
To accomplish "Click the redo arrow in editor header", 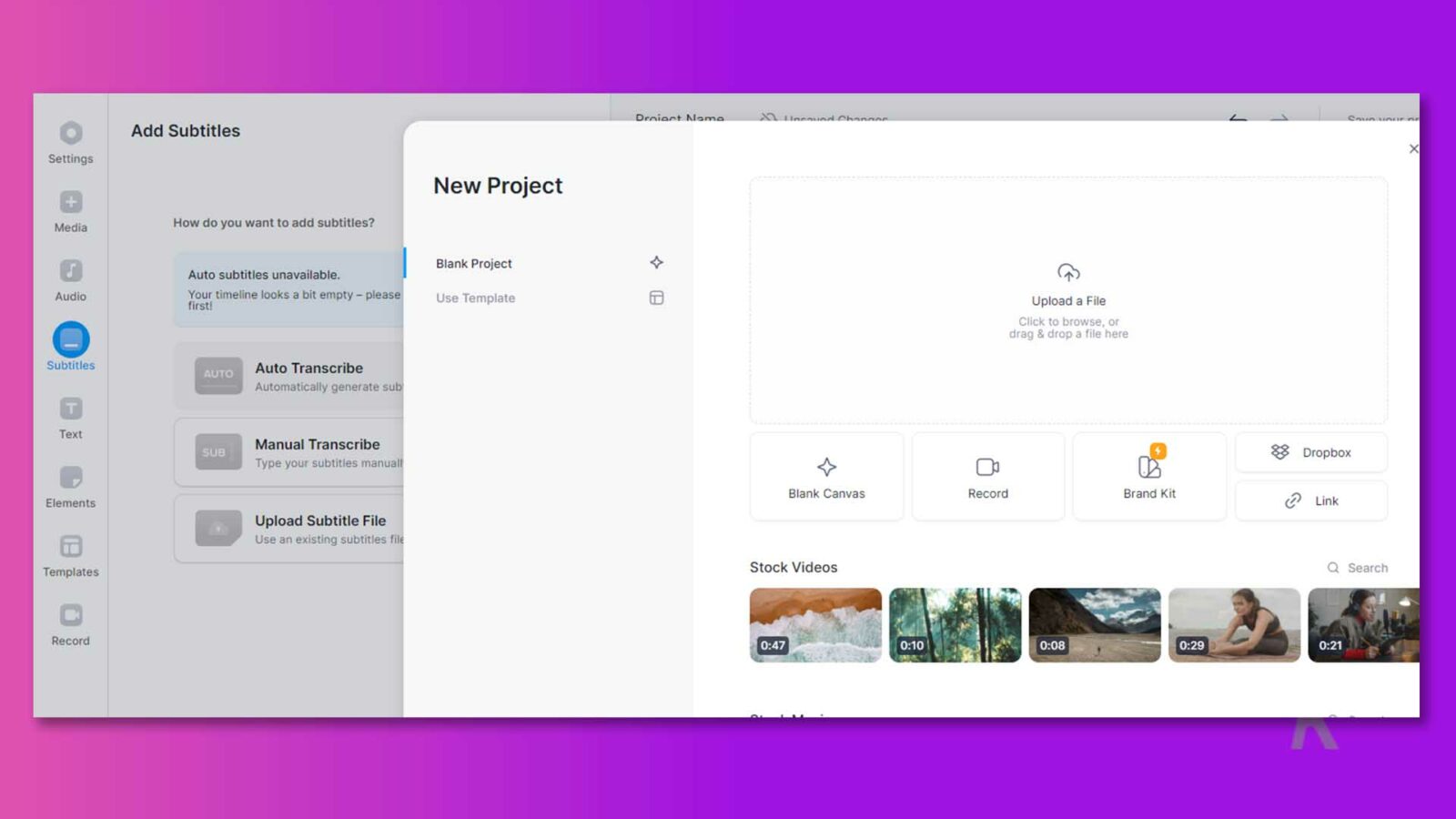I will tap(1279, 117).
